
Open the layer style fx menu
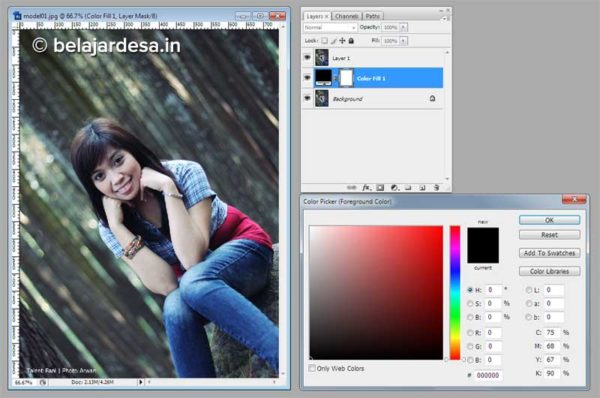click(366, 188)
